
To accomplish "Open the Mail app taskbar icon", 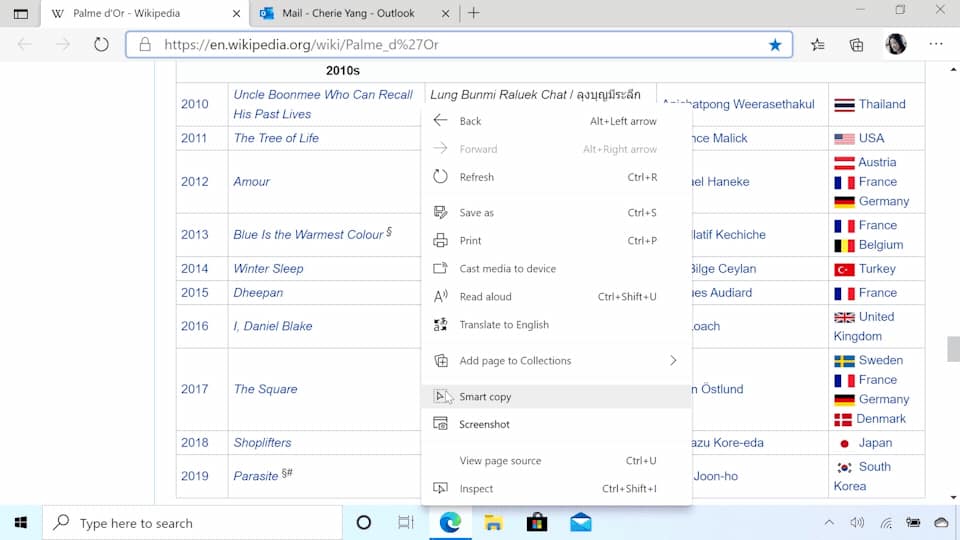I will 580,523.
